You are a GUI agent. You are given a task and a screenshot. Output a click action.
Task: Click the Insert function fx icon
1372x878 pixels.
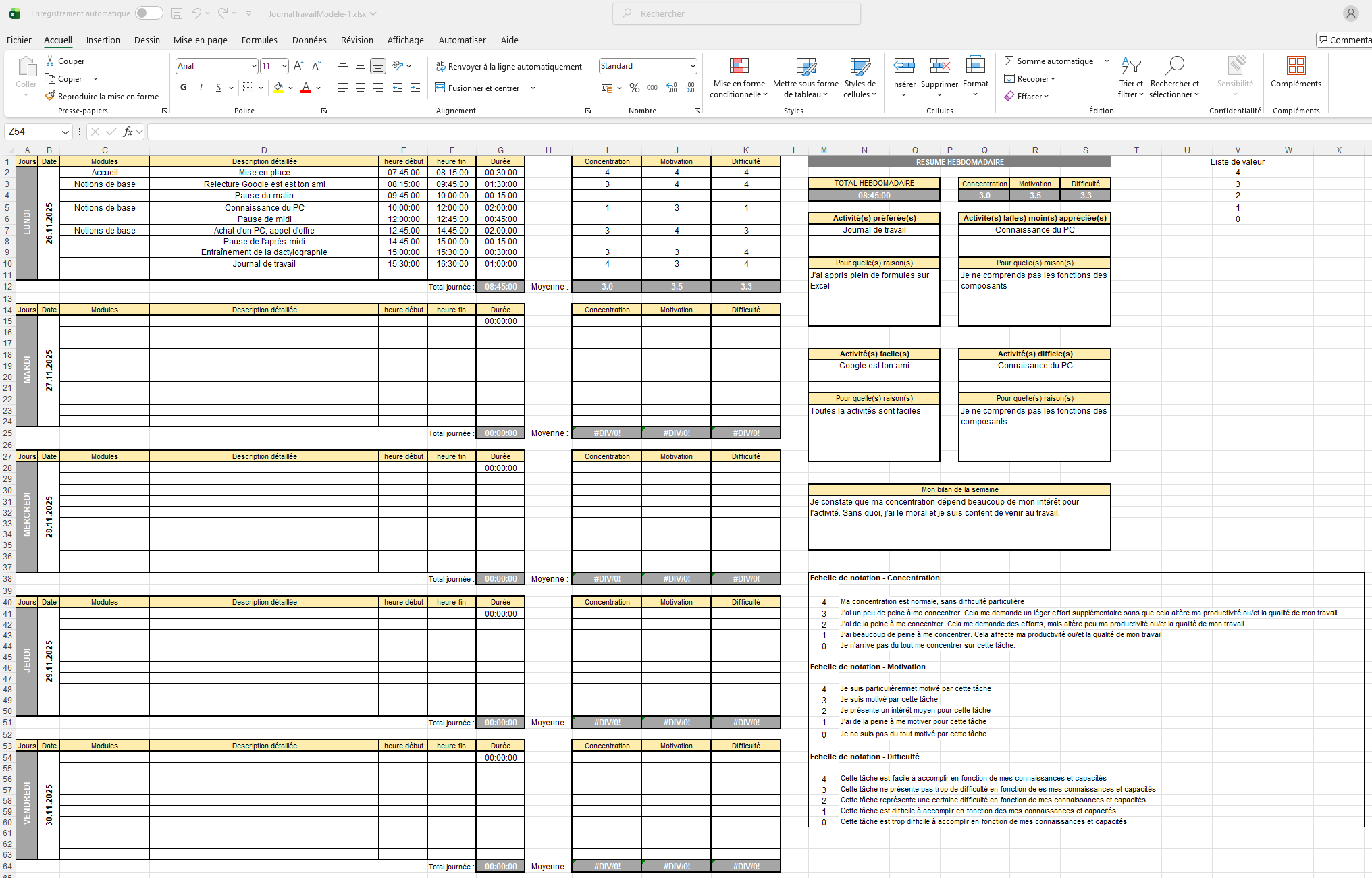(128, 132)
